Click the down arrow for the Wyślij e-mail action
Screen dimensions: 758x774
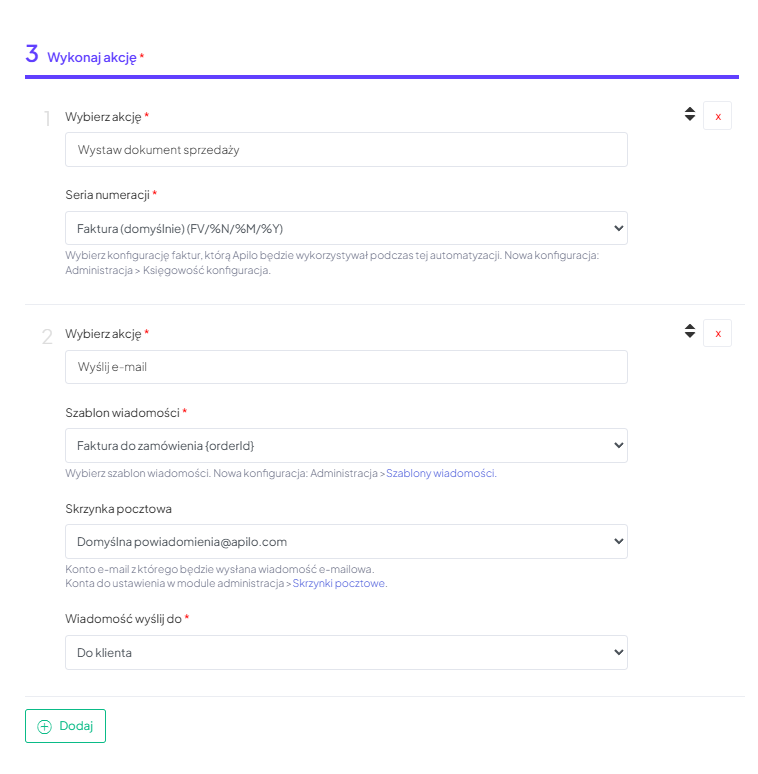(x=689, y=336)
